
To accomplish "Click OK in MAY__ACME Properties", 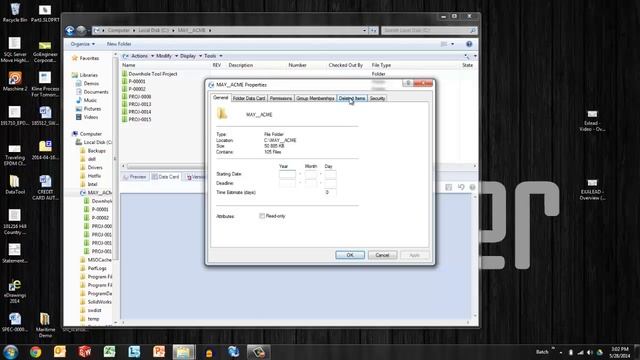I will tap(350, 255).
